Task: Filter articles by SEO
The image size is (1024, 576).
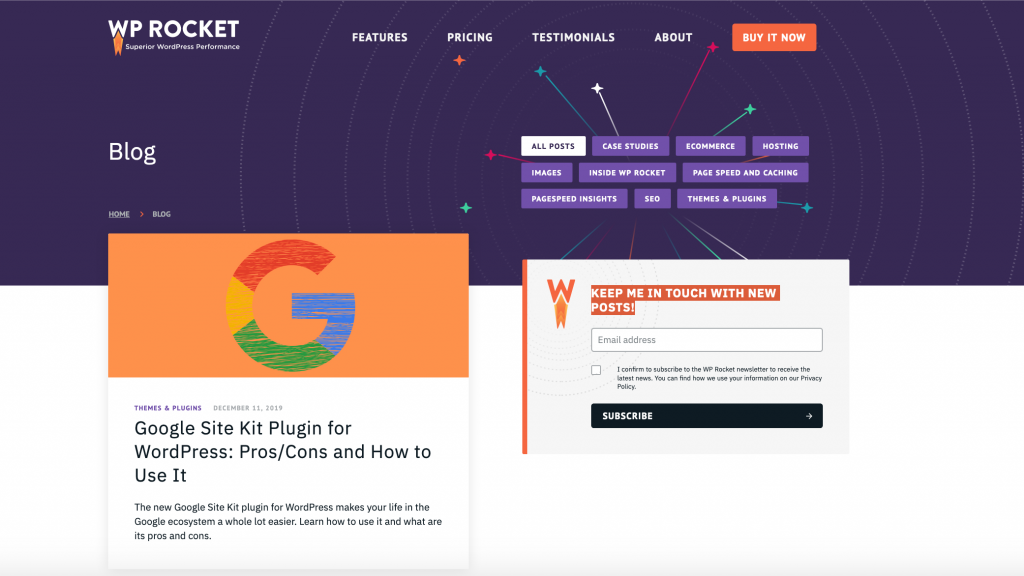Action: pyautogui.click(x=652, y=198)
